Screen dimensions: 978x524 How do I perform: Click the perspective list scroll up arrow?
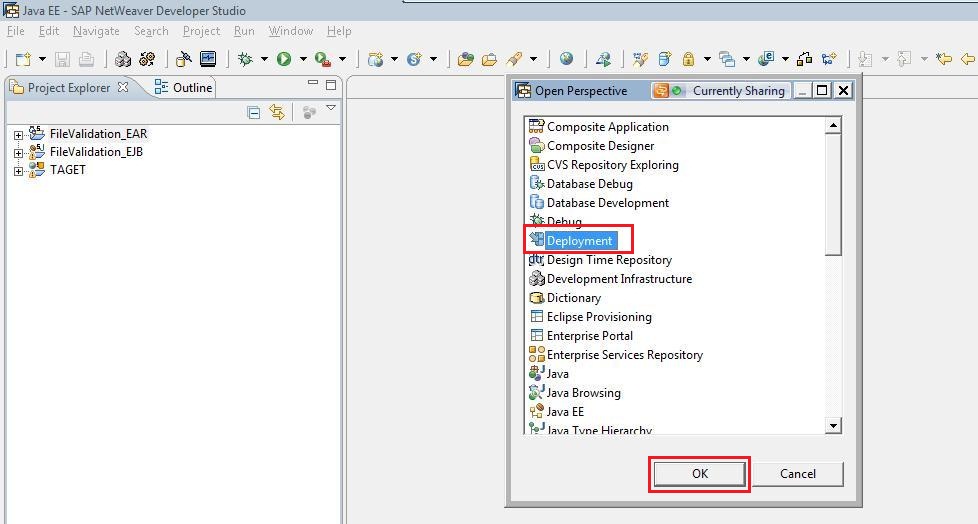pos(833,125)
